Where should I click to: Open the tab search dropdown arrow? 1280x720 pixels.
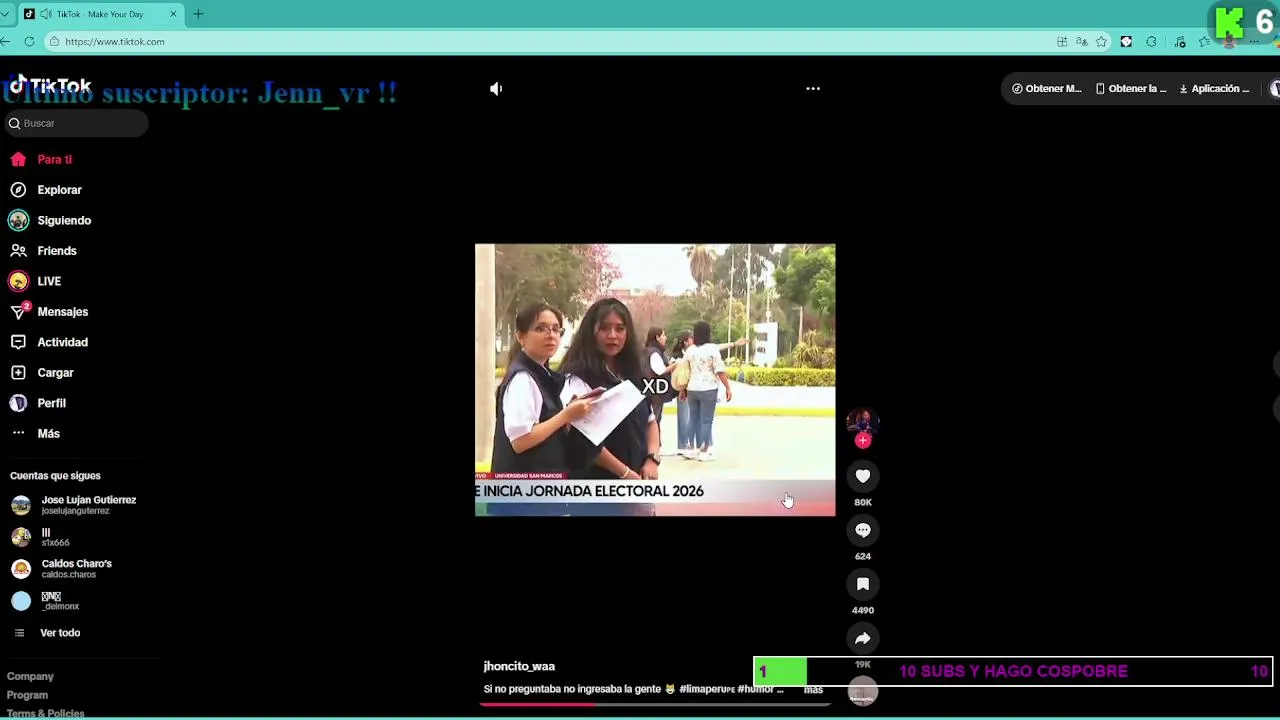5,14
